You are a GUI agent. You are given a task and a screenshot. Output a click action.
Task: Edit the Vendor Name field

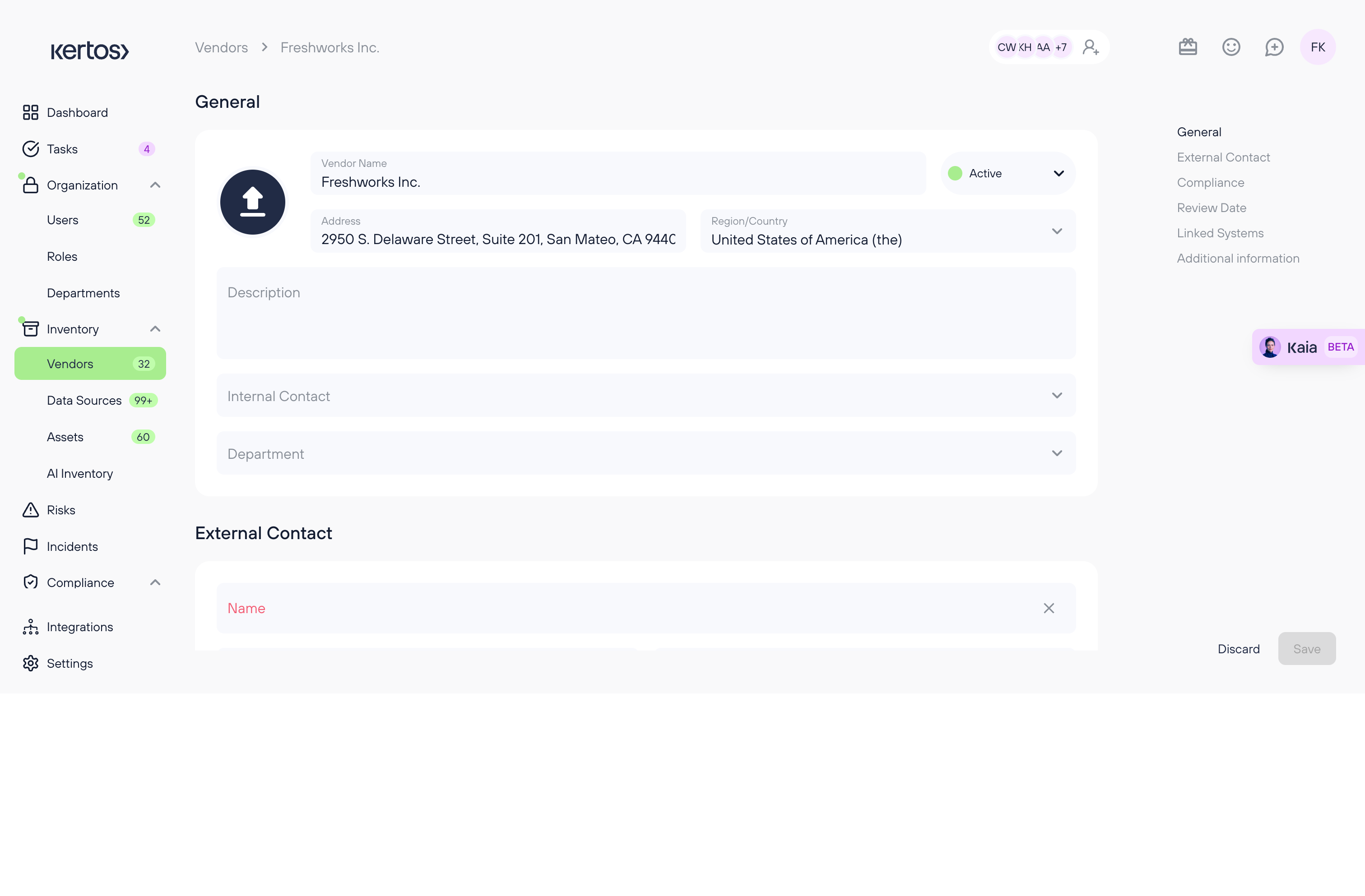(x=618, y=173)
